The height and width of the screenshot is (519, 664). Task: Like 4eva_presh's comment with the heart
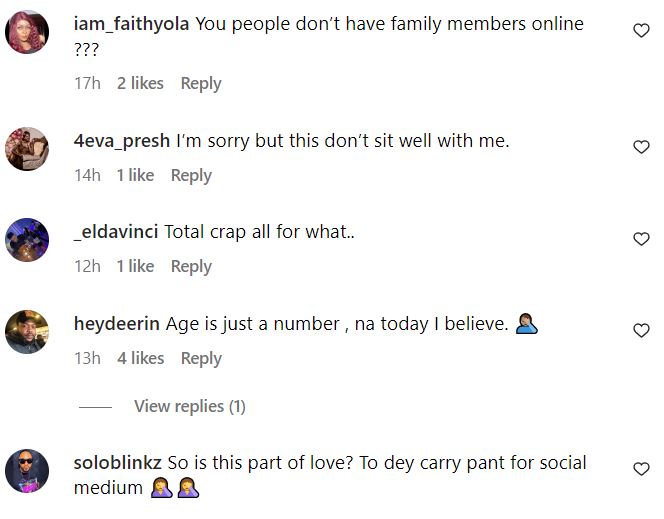(641, 147)
